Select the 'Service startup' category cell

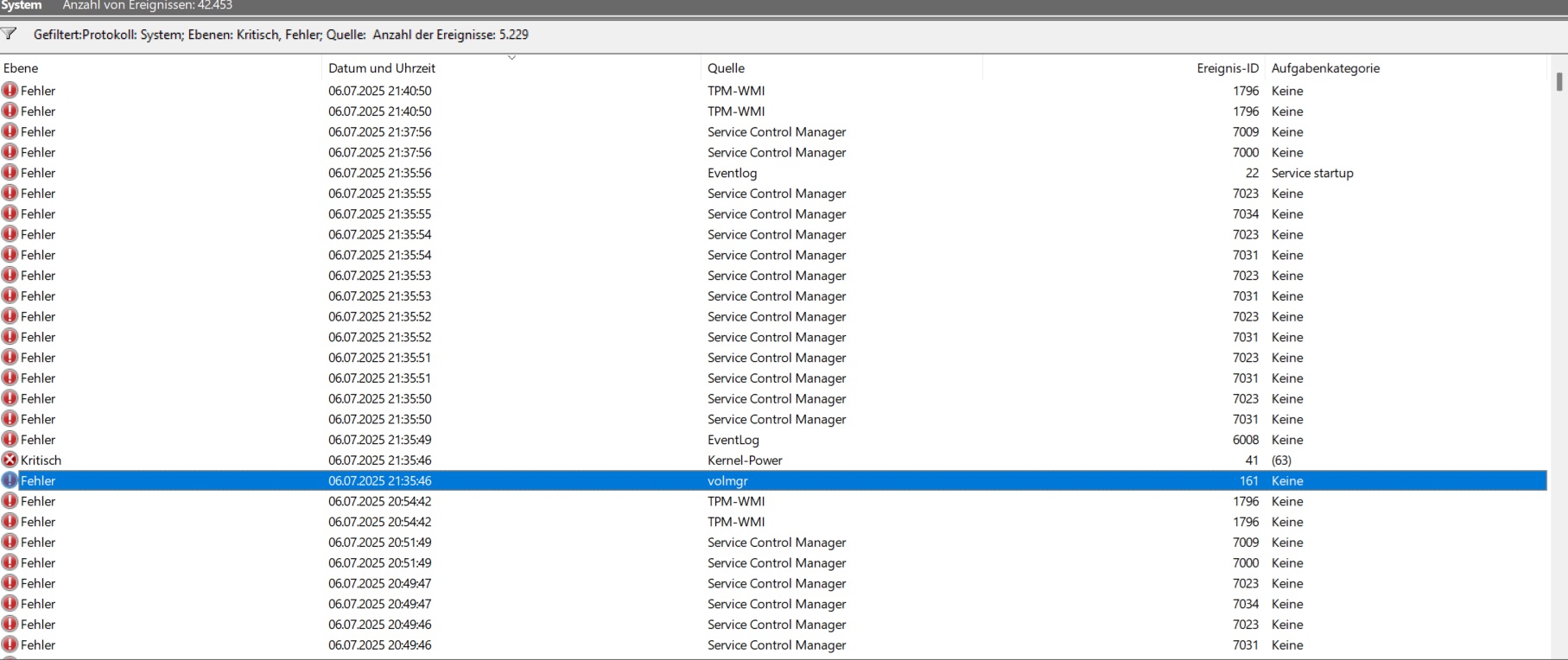pyautogui.click(x=1312, y=173)
